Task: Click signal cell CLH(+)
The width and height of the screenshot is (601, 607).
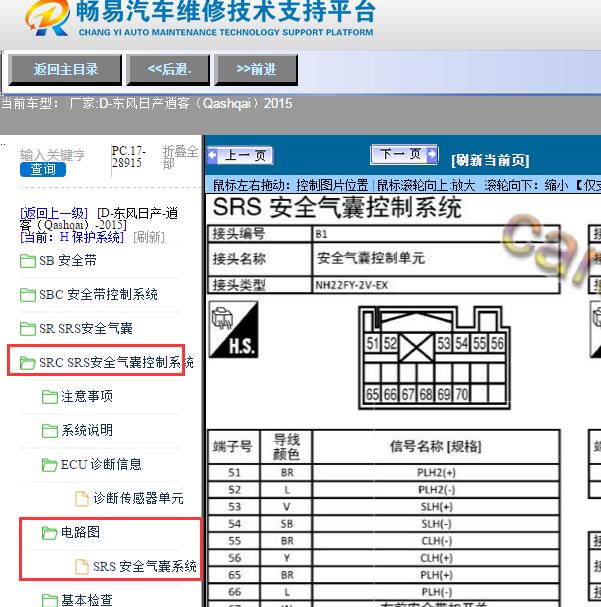Action: coord(436,558)
